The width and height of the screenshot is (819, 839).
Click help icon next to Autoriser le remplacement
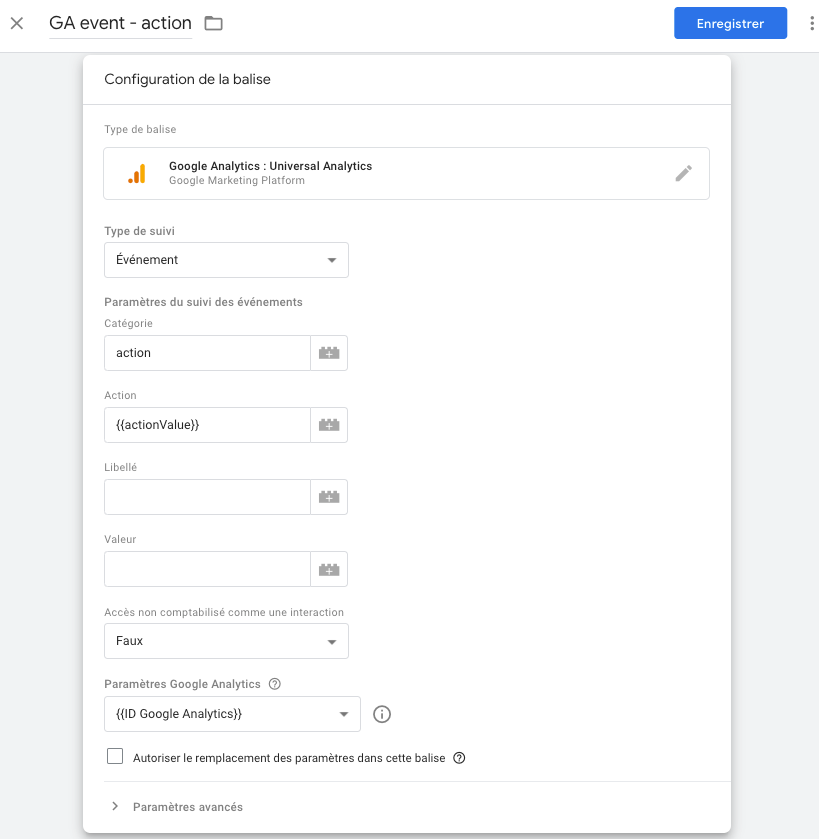(459, 758)
